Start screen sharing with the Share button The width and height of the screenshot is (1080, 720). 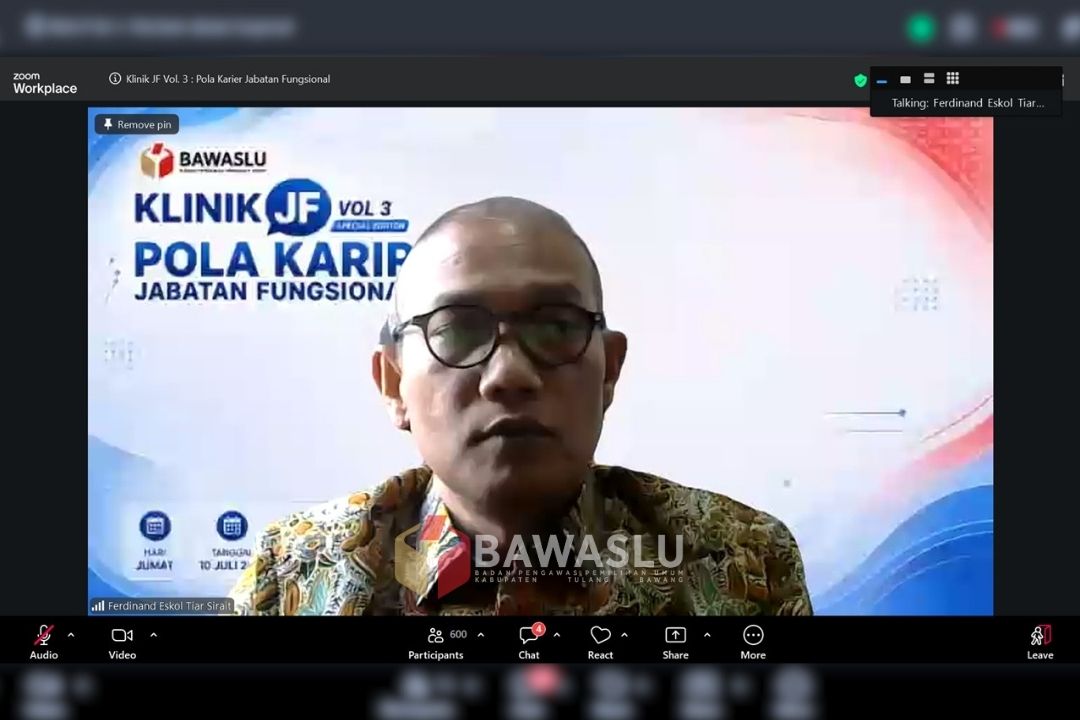[x=676, y=642]
